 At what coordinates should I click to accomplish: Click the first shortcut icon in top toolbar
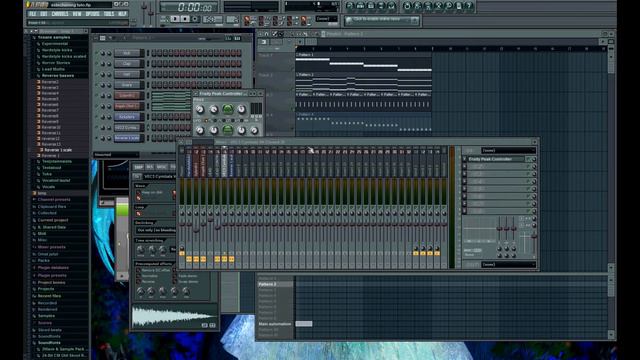(350, 6)
